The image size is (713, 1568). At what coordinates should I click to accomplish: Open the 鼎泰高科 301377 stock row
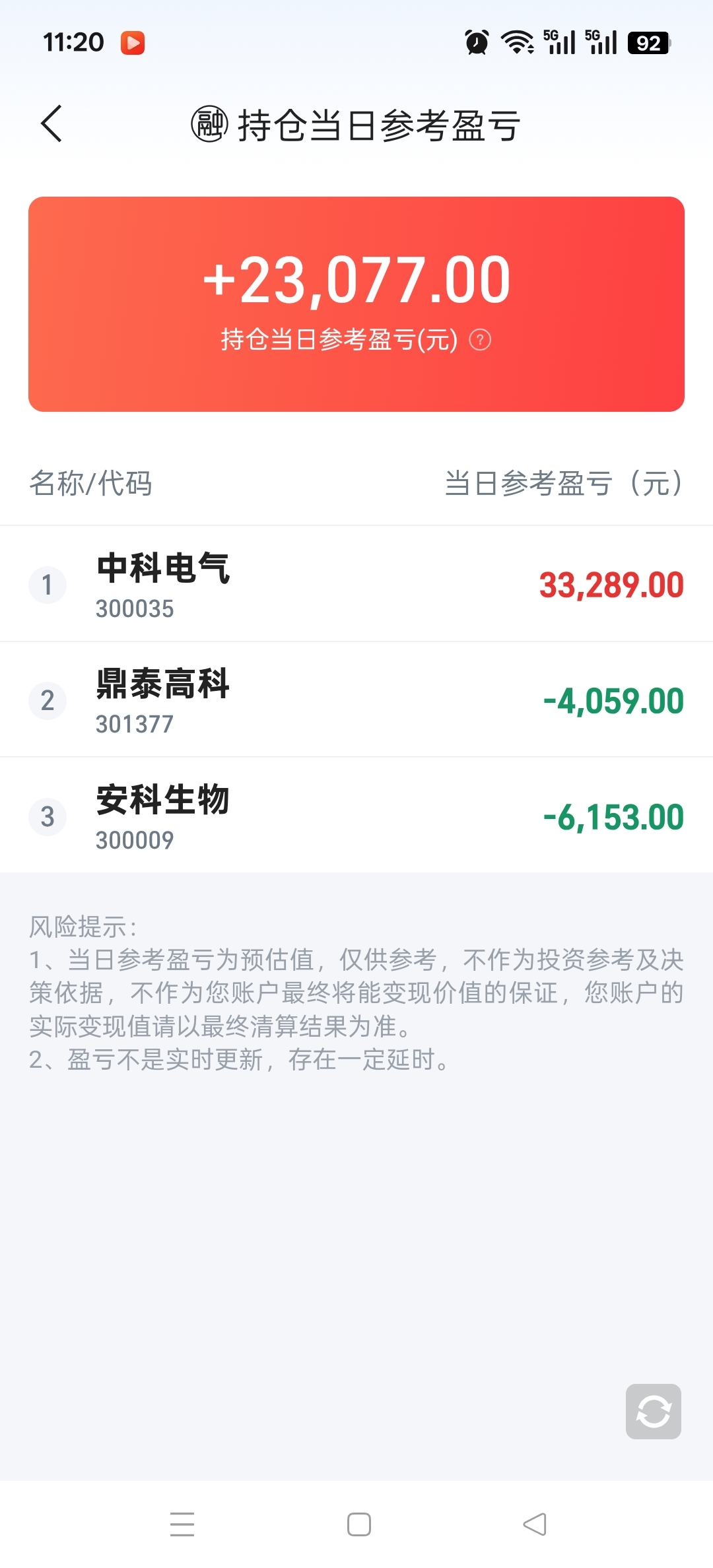pyautogui.click(x=356, y=700)
